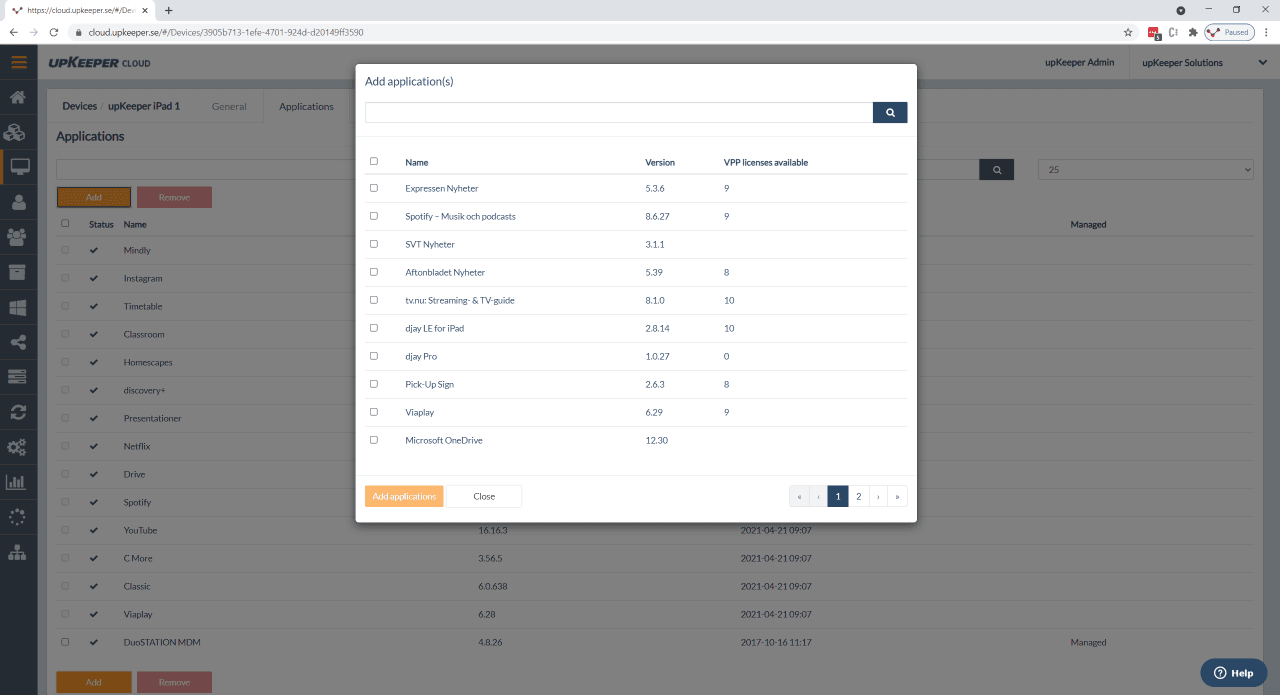Open the share sidebar icon
This screenshot has width=1280, height=695.
(18, 342)
